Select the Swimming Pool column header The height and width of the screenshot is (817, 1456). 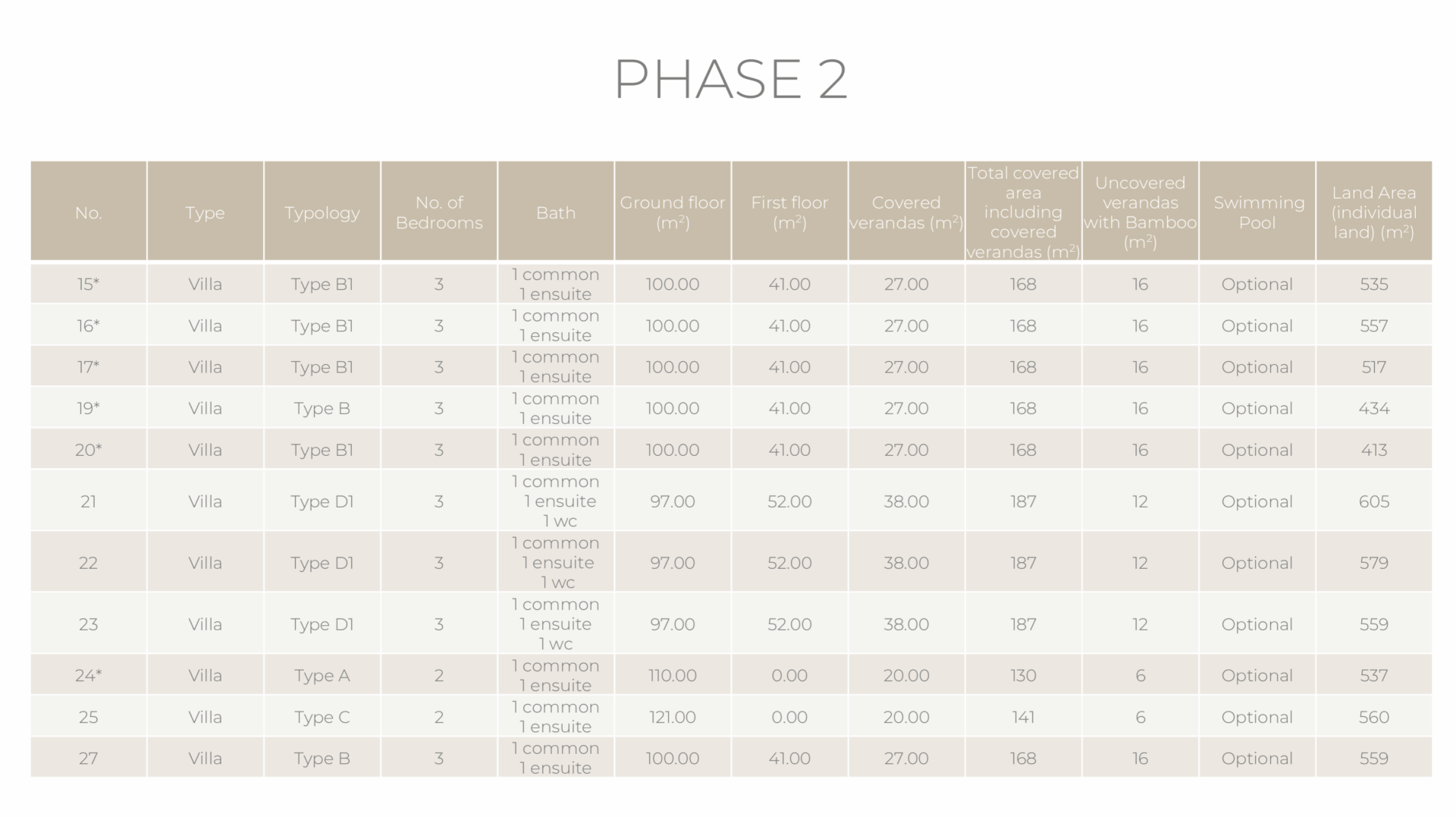1257,213
